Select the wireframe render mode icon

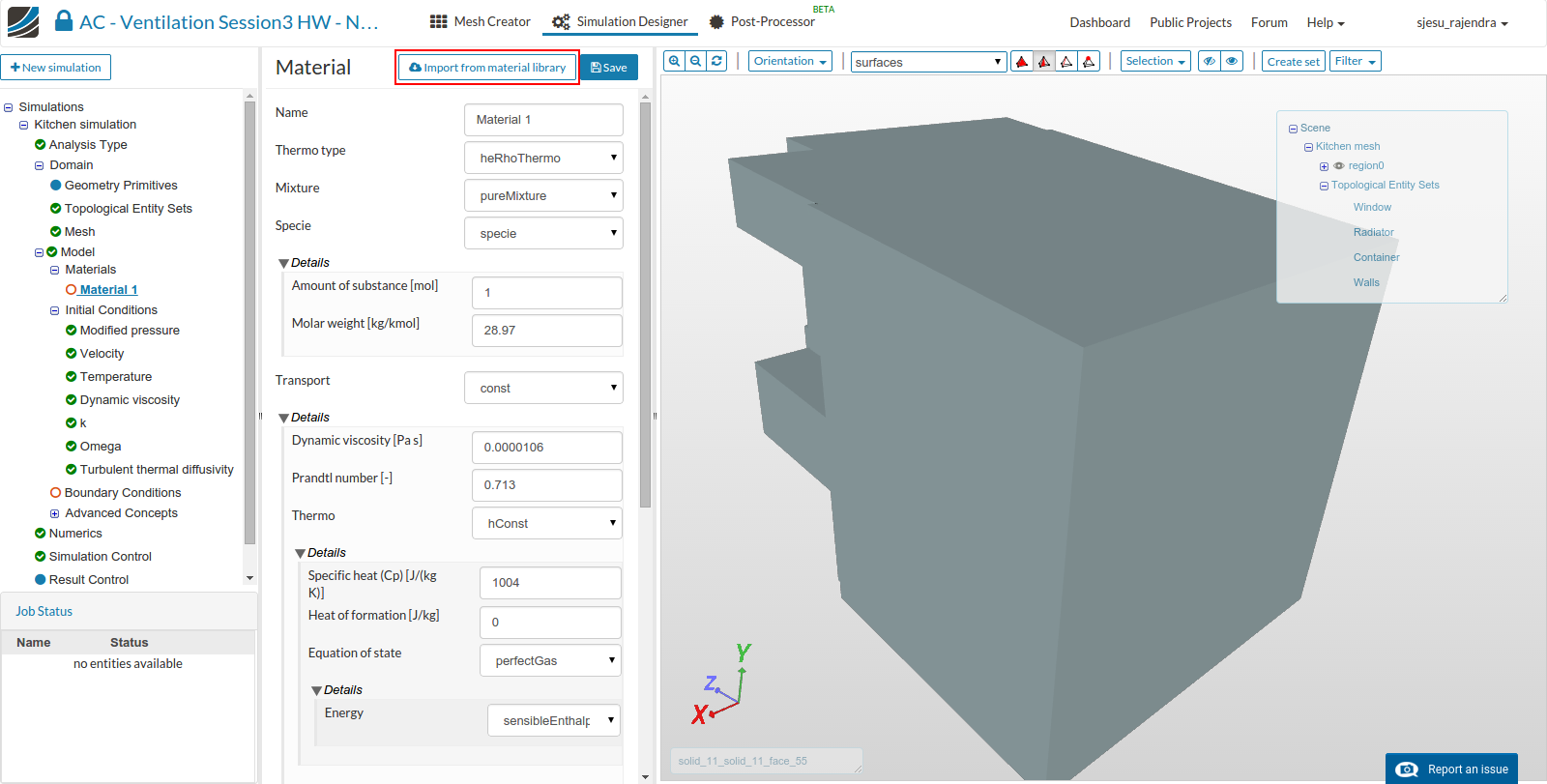pyautogui.click(x=1066, y=62)
